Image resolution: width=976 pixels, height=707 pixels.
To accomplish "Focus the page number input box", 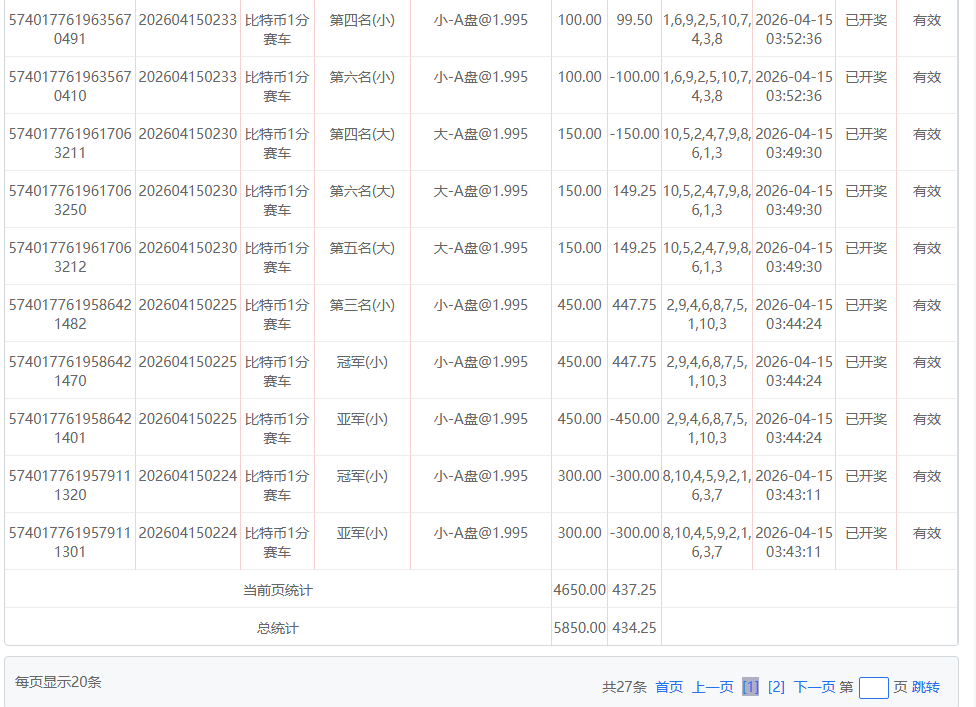I will pos(873,688).
